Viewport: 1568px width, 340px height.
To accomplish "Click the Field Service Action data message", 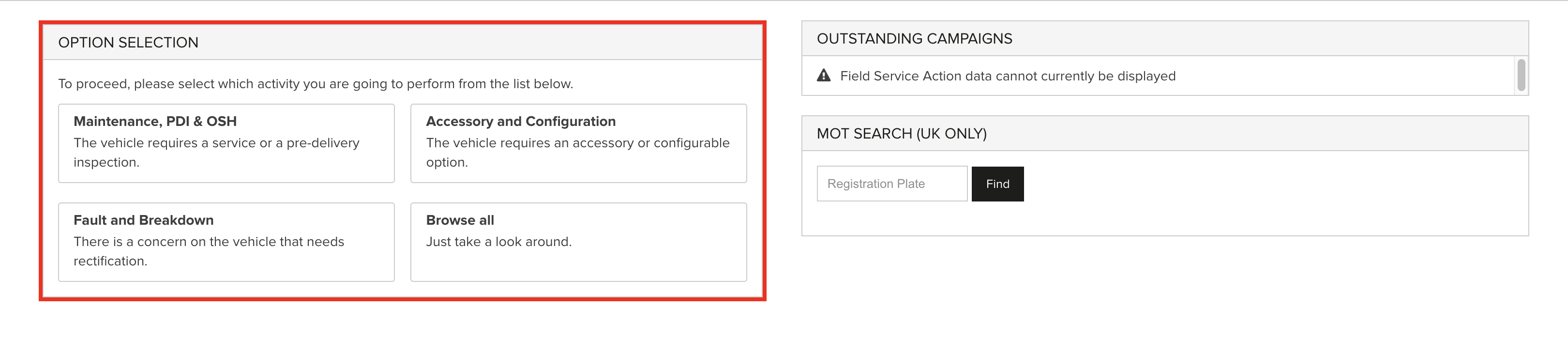I will [x=1008, y=76].
